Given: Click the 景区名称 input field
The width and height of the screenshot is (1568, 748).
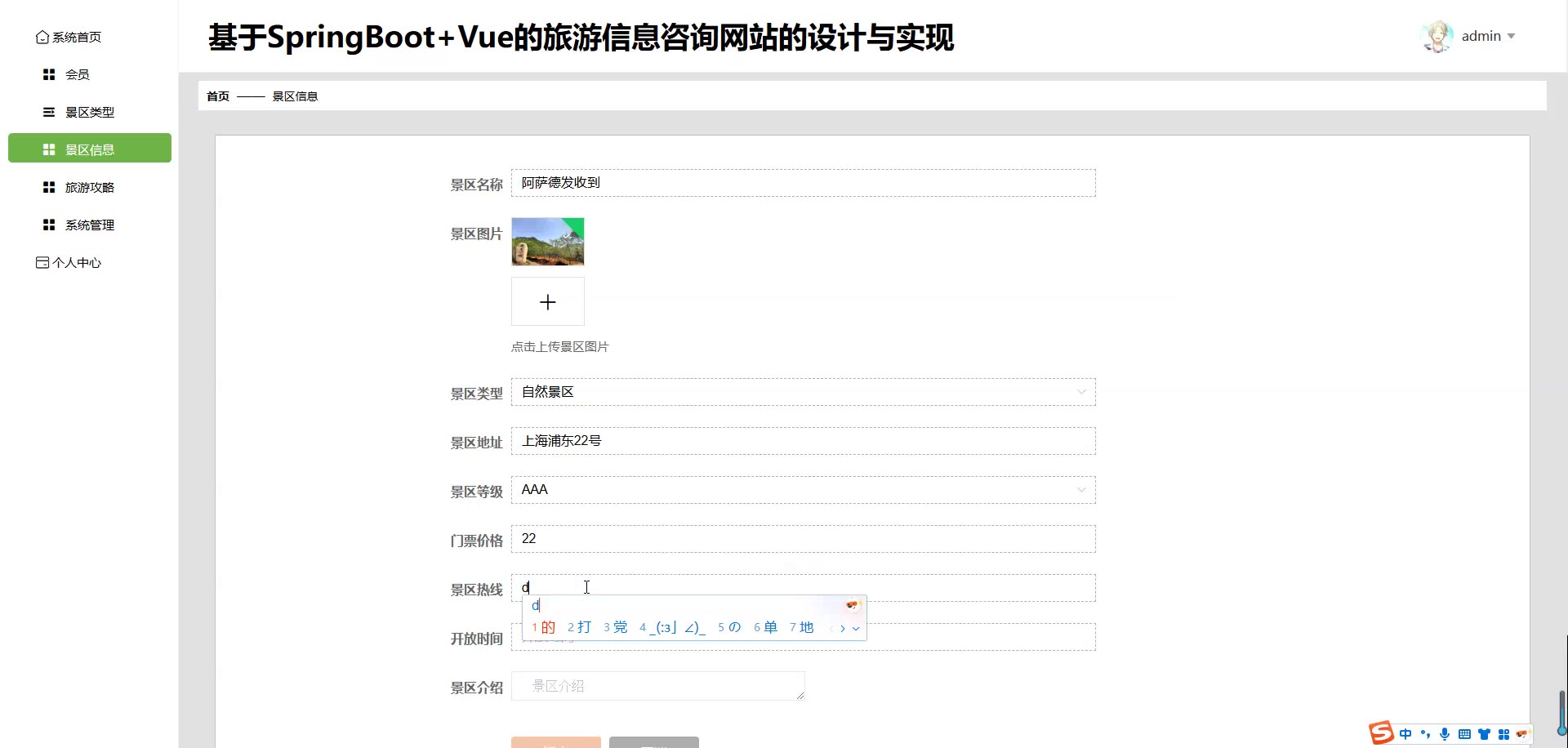Looking at the screenshot, I should tap(804, 183).
